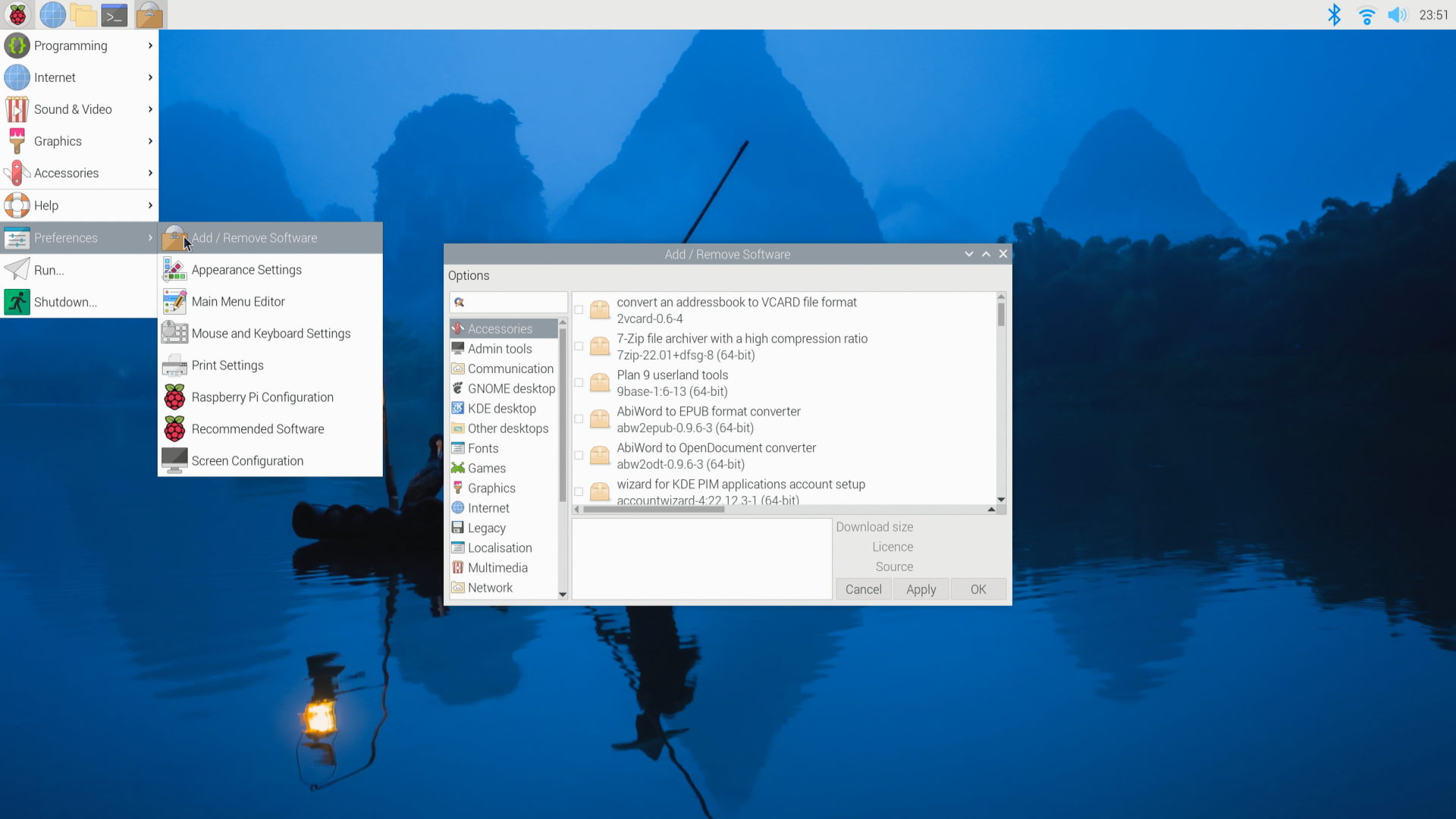Click the Apply button

tap(921, 589)
